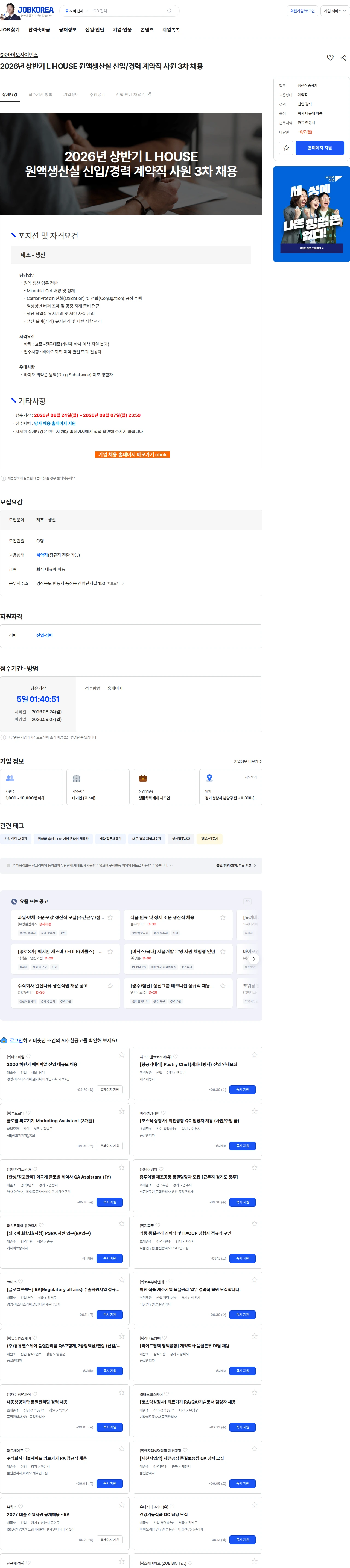Click the briefcase icon in 산업(업종) card

pos(143,777)
